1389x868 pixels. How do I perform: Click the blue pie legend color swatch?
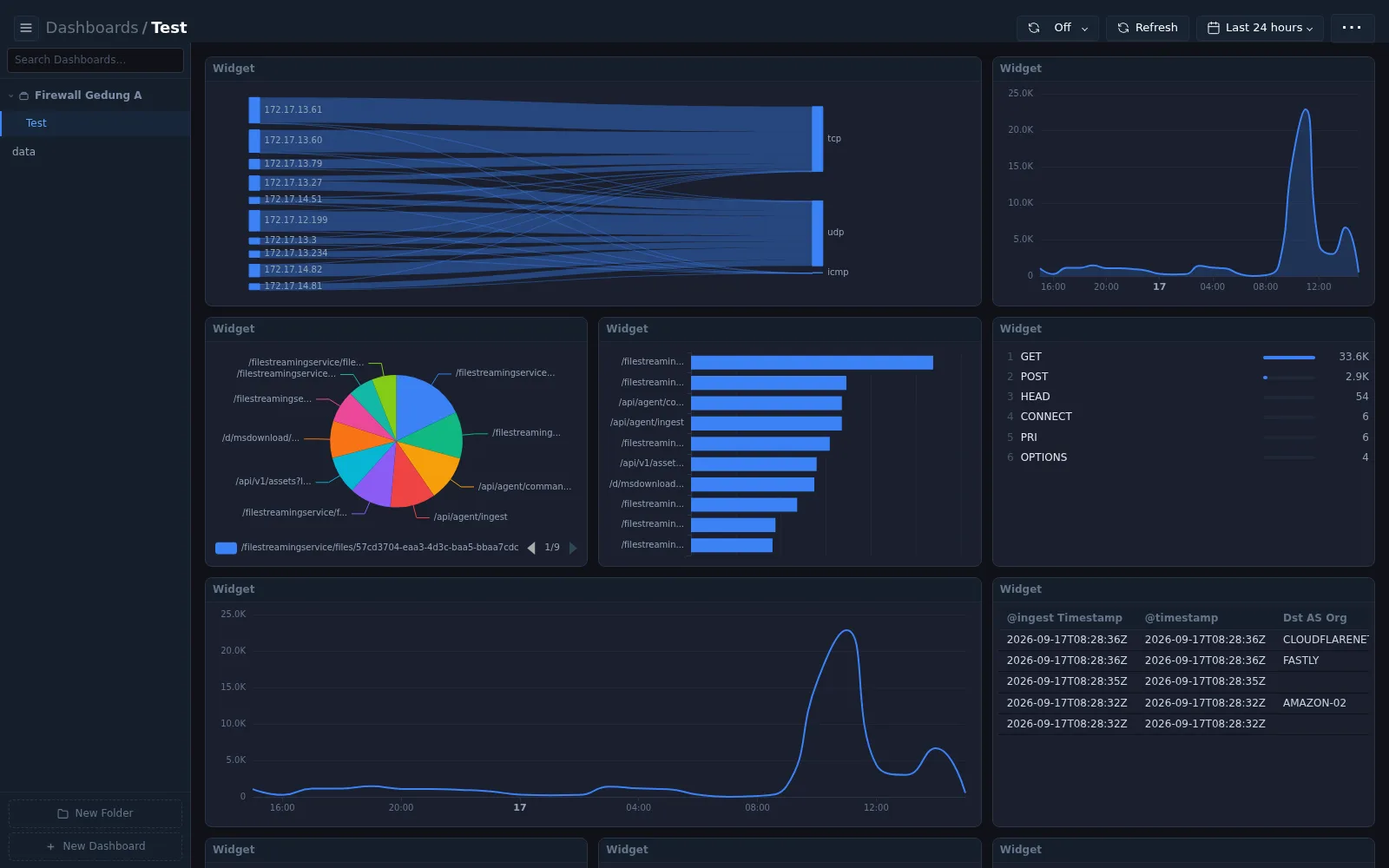tap(226, 548)
